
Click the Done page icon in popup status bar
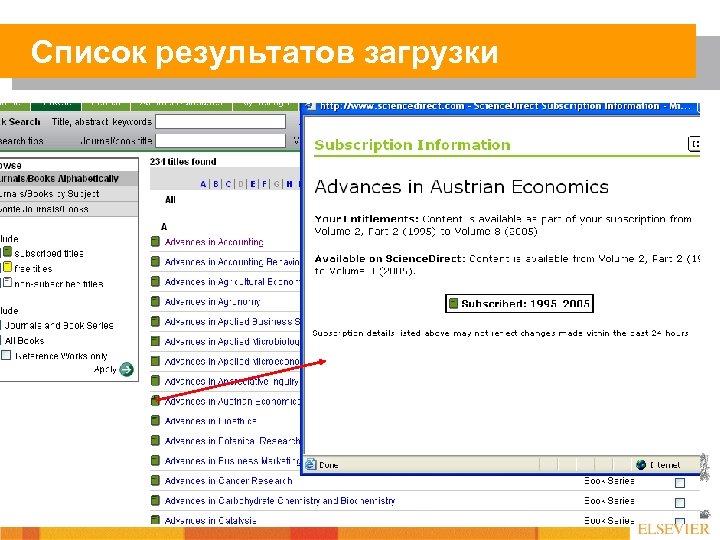pyautogui.click(x=311, y=464)
